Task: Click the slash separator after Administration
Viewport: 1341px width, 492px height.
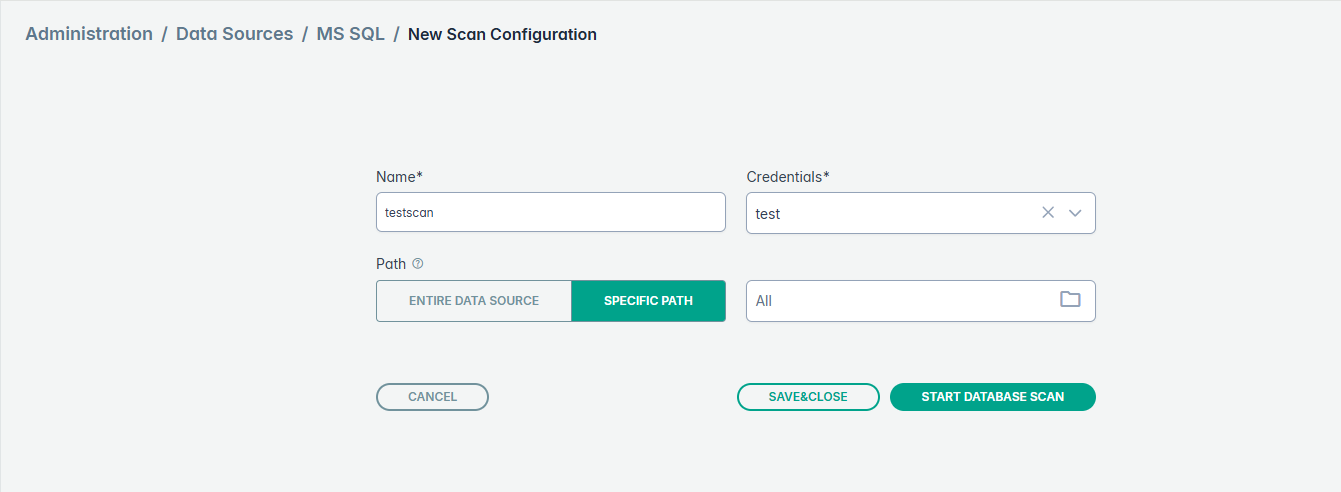Action: pyautogui.click(x=164, y=34)
